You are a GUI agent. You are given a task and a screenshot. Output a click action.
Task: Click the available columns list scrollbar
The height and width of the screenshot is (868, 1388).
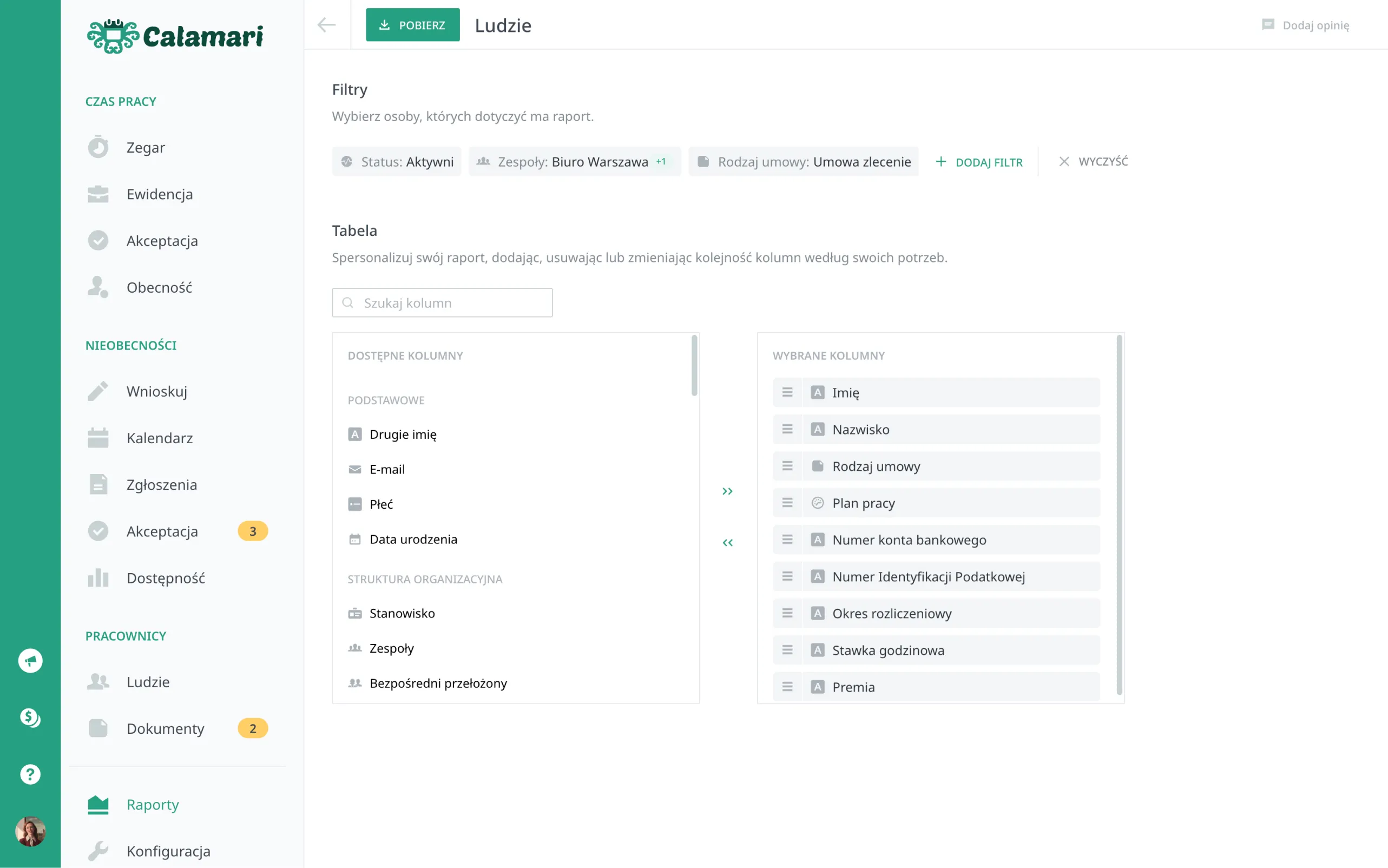click(695, 366)
